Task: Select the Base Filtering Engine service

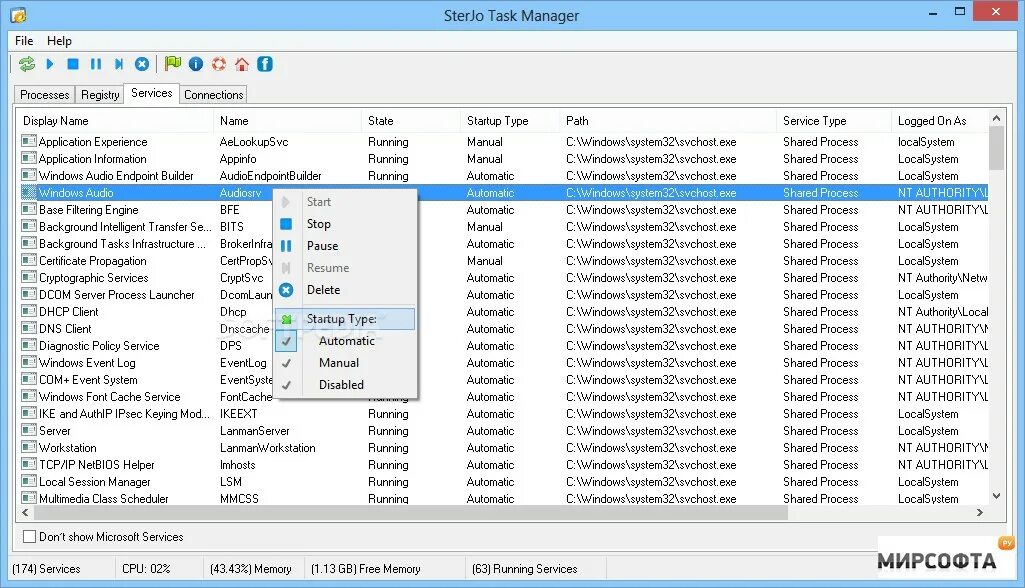Action: coord(503,210)
